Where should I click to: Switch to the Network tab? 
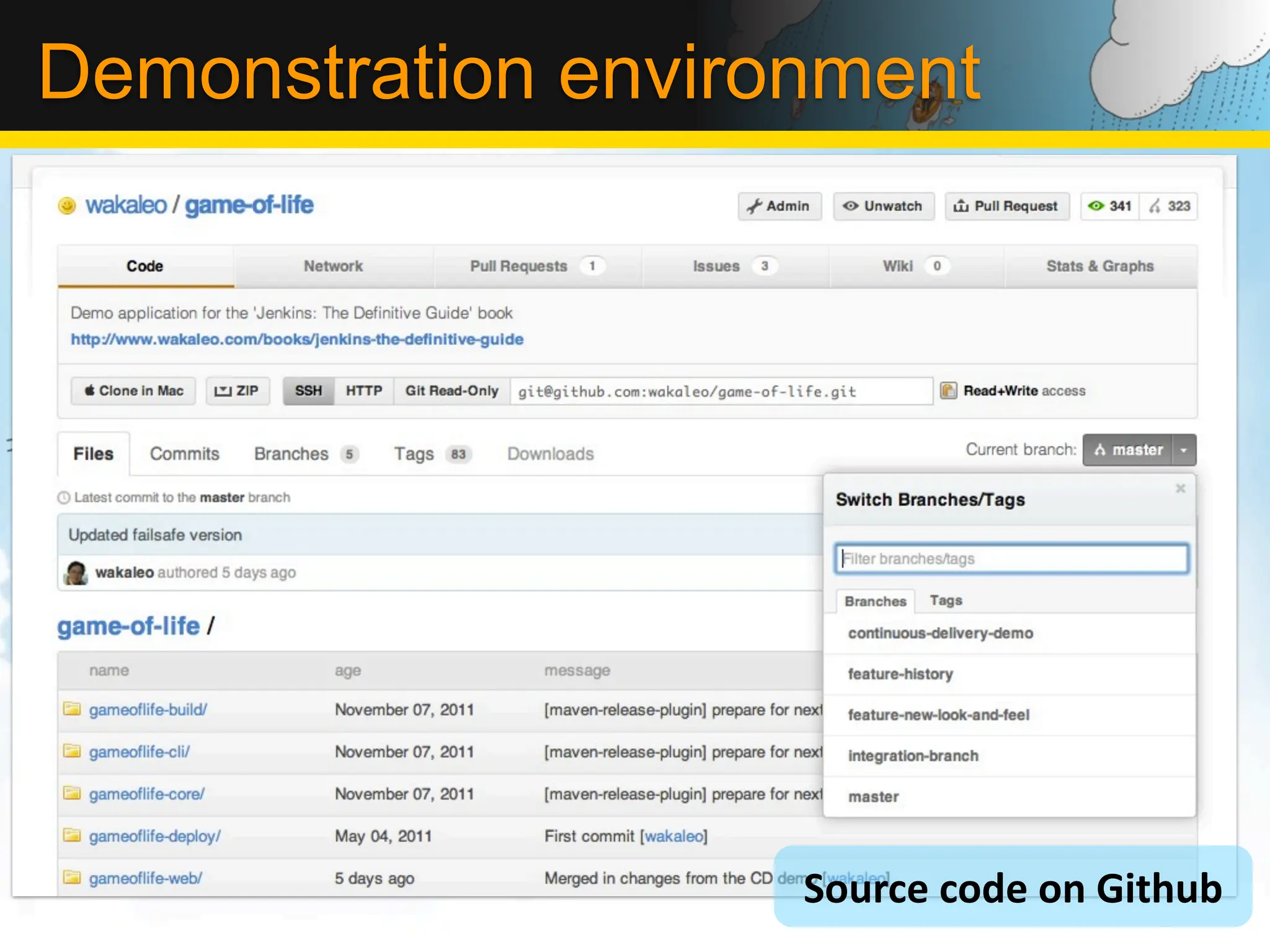[x=333, y=267]
